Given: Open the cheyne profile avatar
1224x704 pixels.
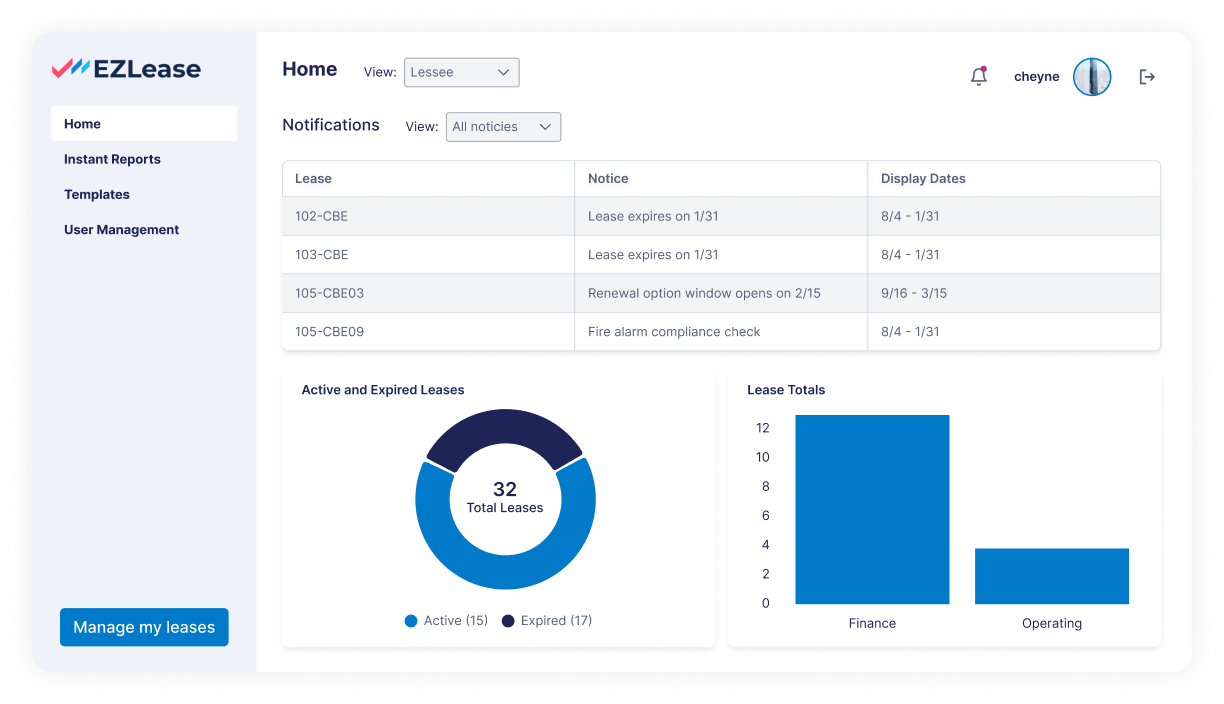Looking at the screenshot, I should click(x=1092, y=76).
